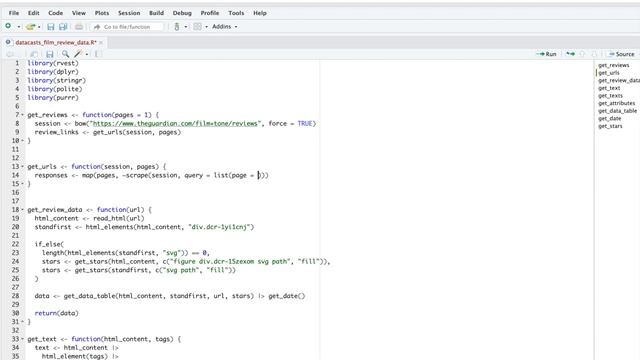This screenshot has height=360, width=640.
Task: Click the return(data) statement on line 30
Action: [56, 313]
